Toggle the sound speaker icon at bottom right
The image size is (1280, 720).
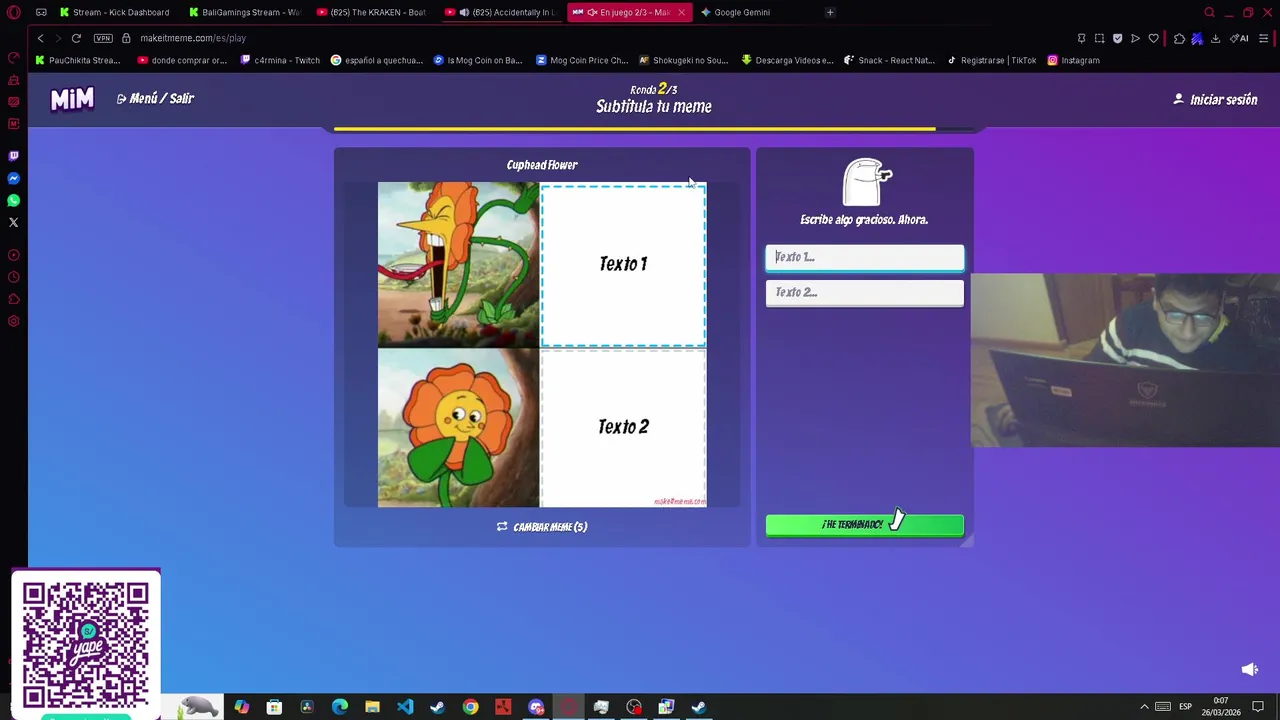point(1250,669)
